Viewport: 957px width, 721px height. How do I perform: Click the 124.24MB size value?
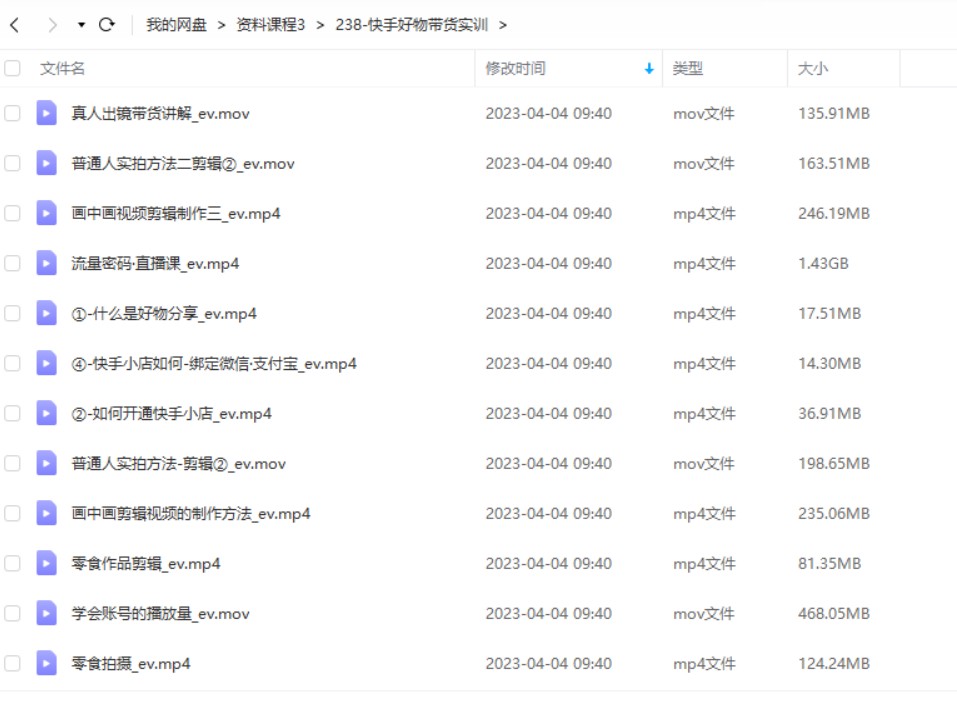pyautogui.click(x=834, y=663)
